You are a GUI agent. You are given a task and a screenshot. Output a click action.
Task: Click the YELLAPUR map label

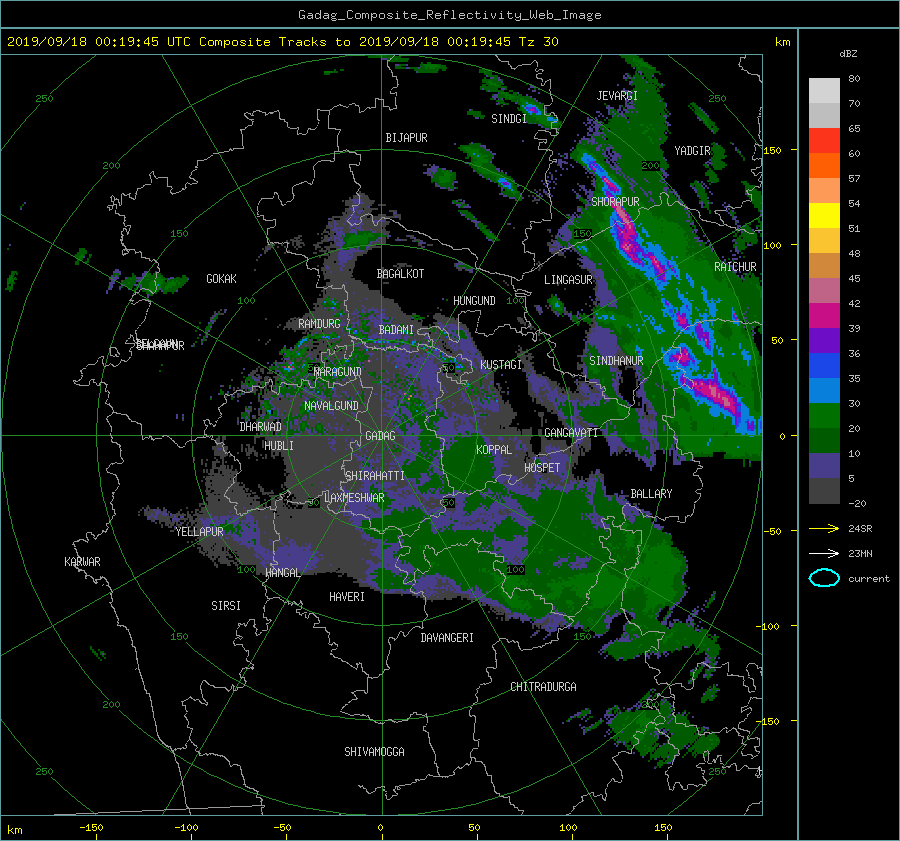coord(199,532)
